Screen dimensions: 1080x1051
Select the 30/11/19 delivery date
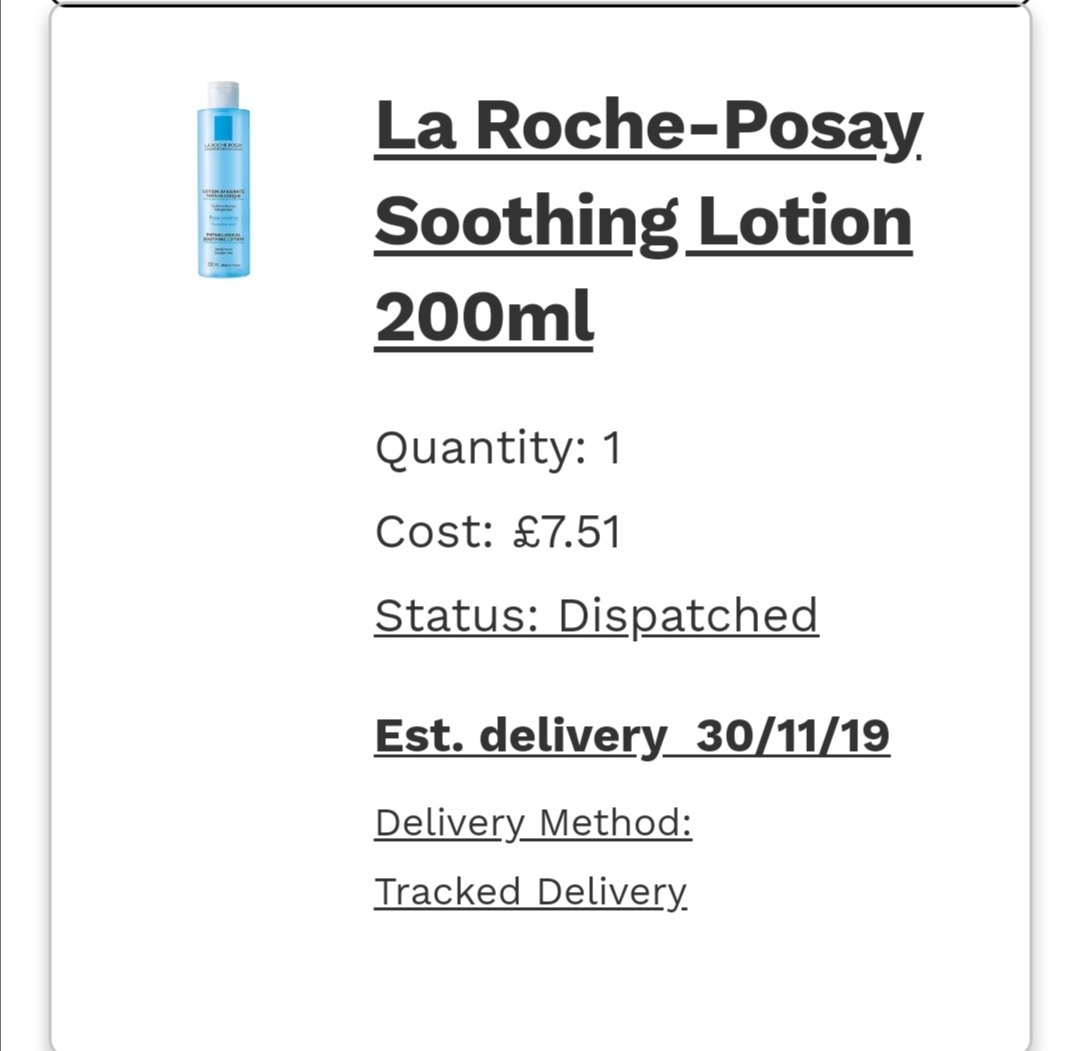pyautogui.click(x=792, y=737)
